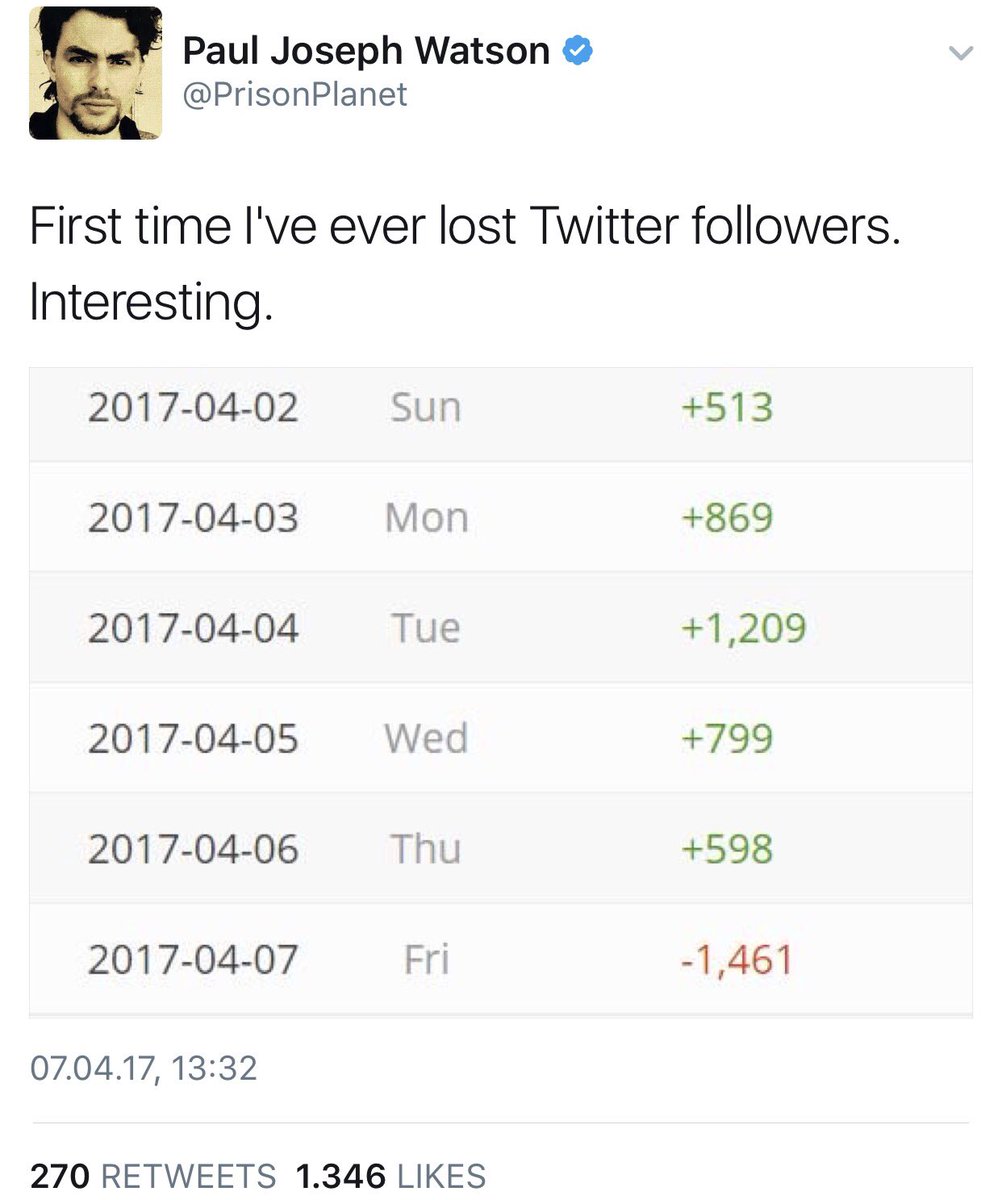The height and width of the screenshot is (1200, 1002).
Task: Select the Wed day label
Action: tap(426, 739)
